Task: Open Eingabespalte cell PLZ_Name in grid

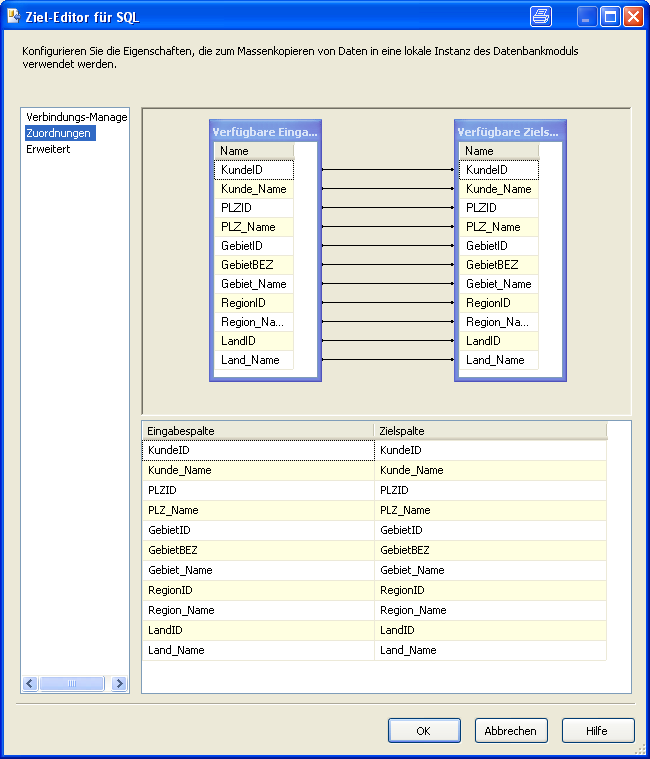Action: [258, 510]
